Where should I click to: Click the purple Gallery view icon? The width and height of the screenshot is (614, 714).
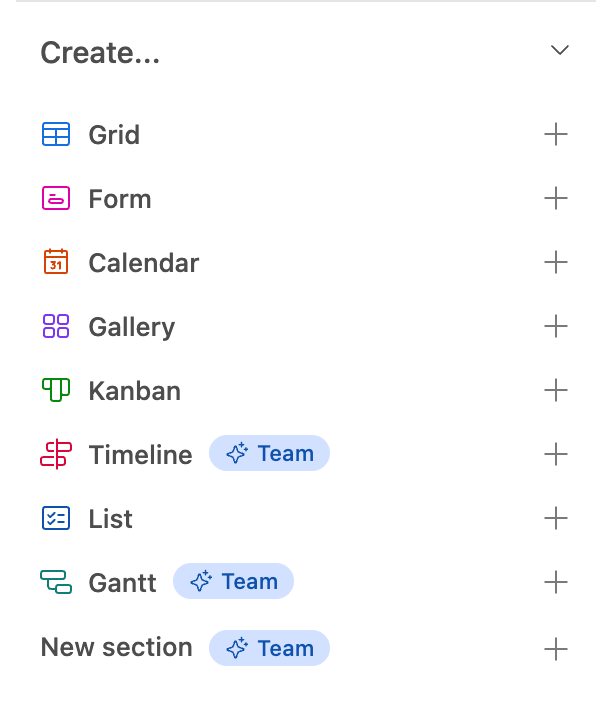click(56, 327)
